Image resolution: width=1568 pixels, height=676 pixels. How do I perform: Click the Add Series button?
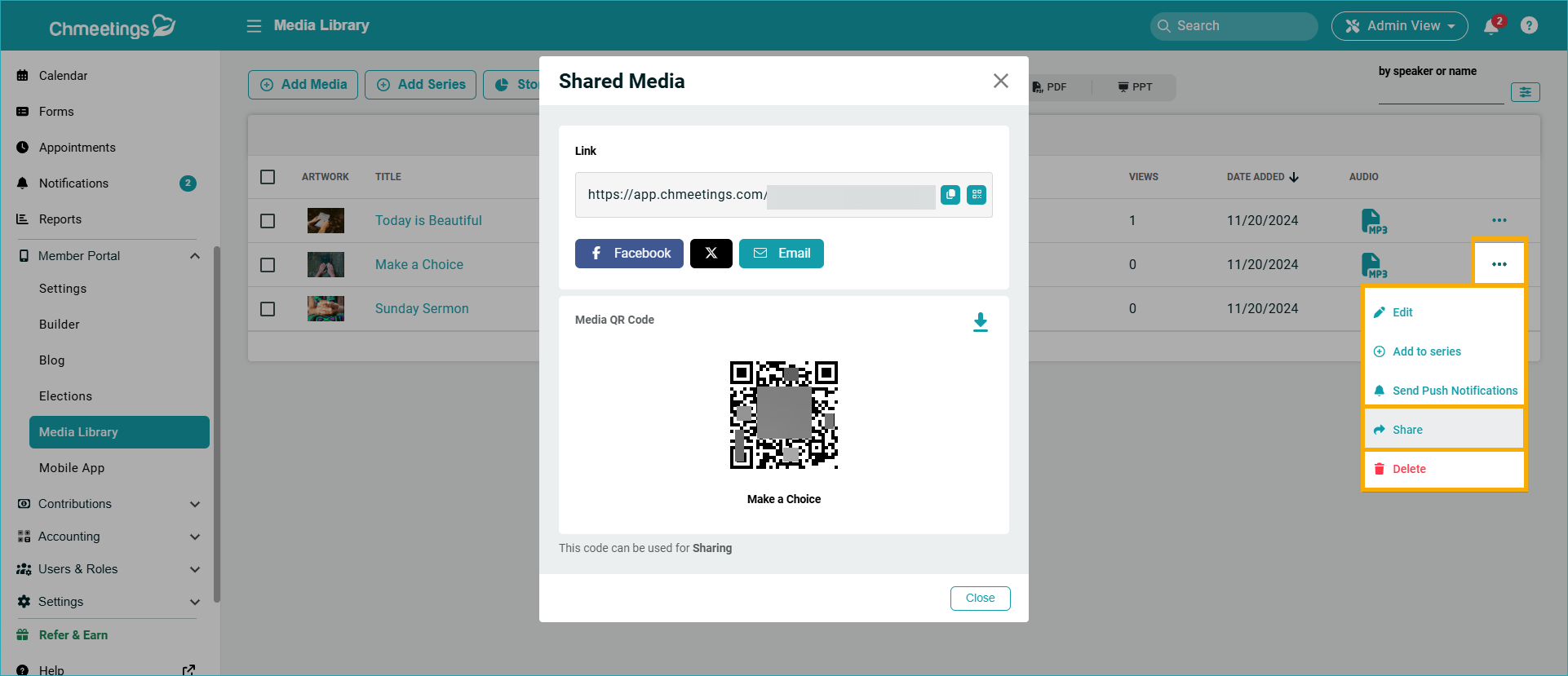tap(420, 85)
